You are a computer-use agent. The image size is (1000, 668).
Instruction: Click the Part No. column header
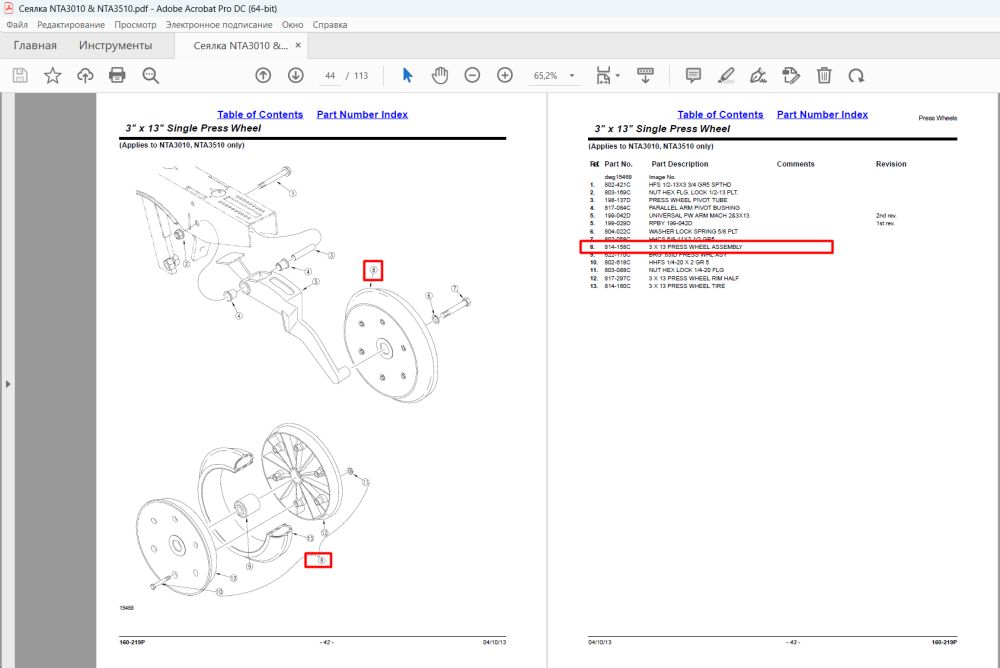coord(618,164)
